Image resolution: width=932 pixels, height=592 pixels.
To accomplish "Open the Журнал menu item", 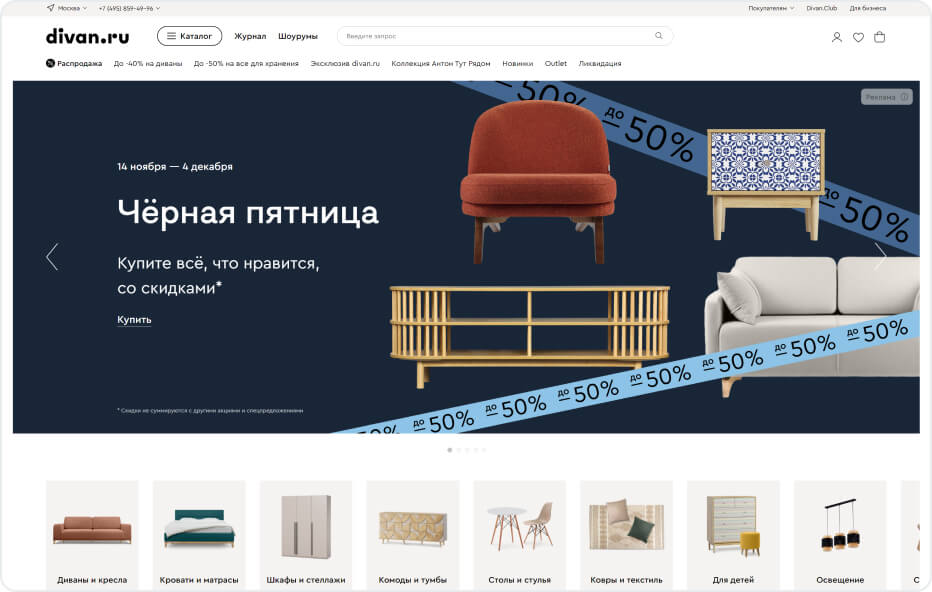I will (x=250, y=36).
